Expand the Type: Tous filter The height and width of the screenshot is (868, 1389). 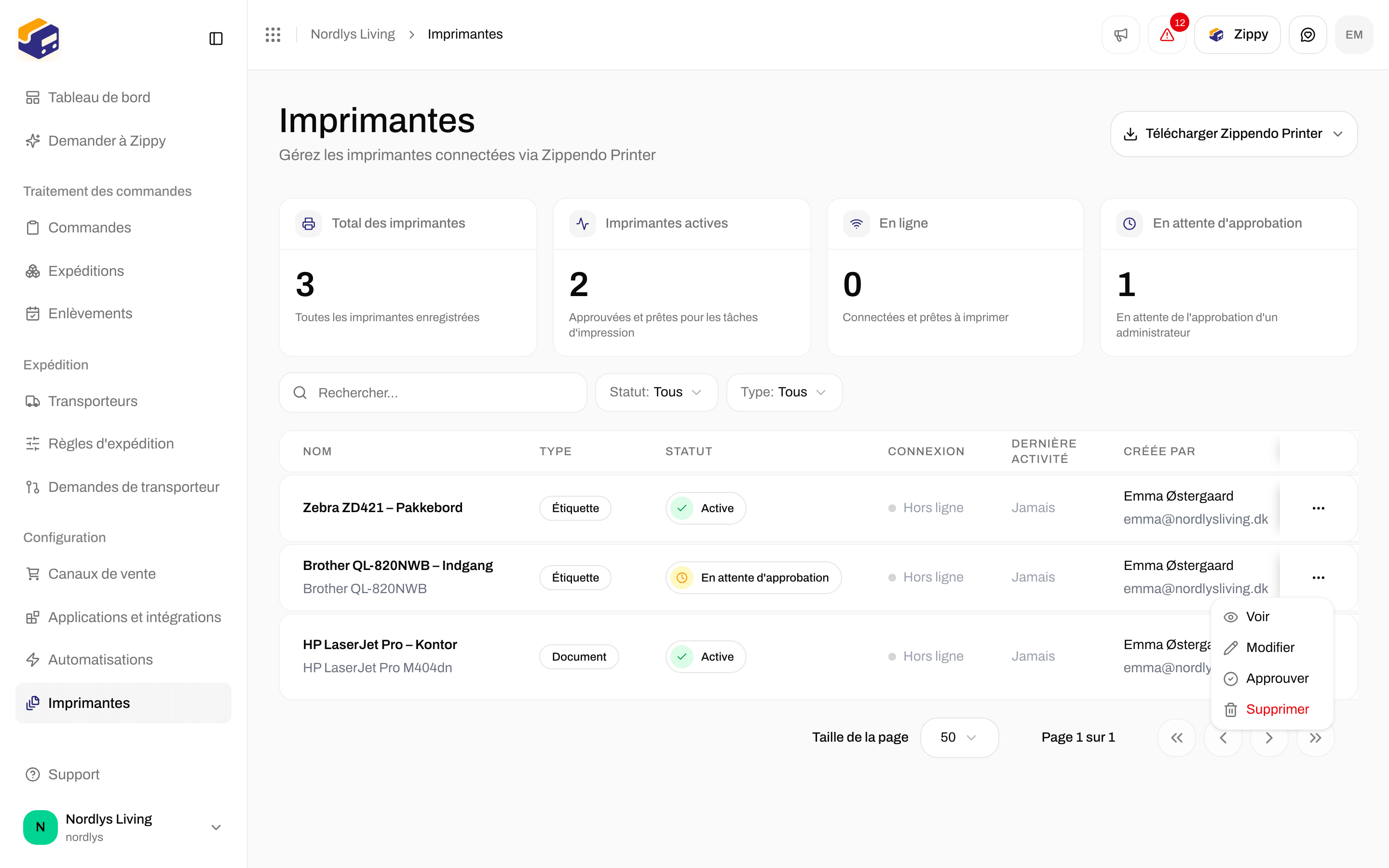tap(784, 392)
